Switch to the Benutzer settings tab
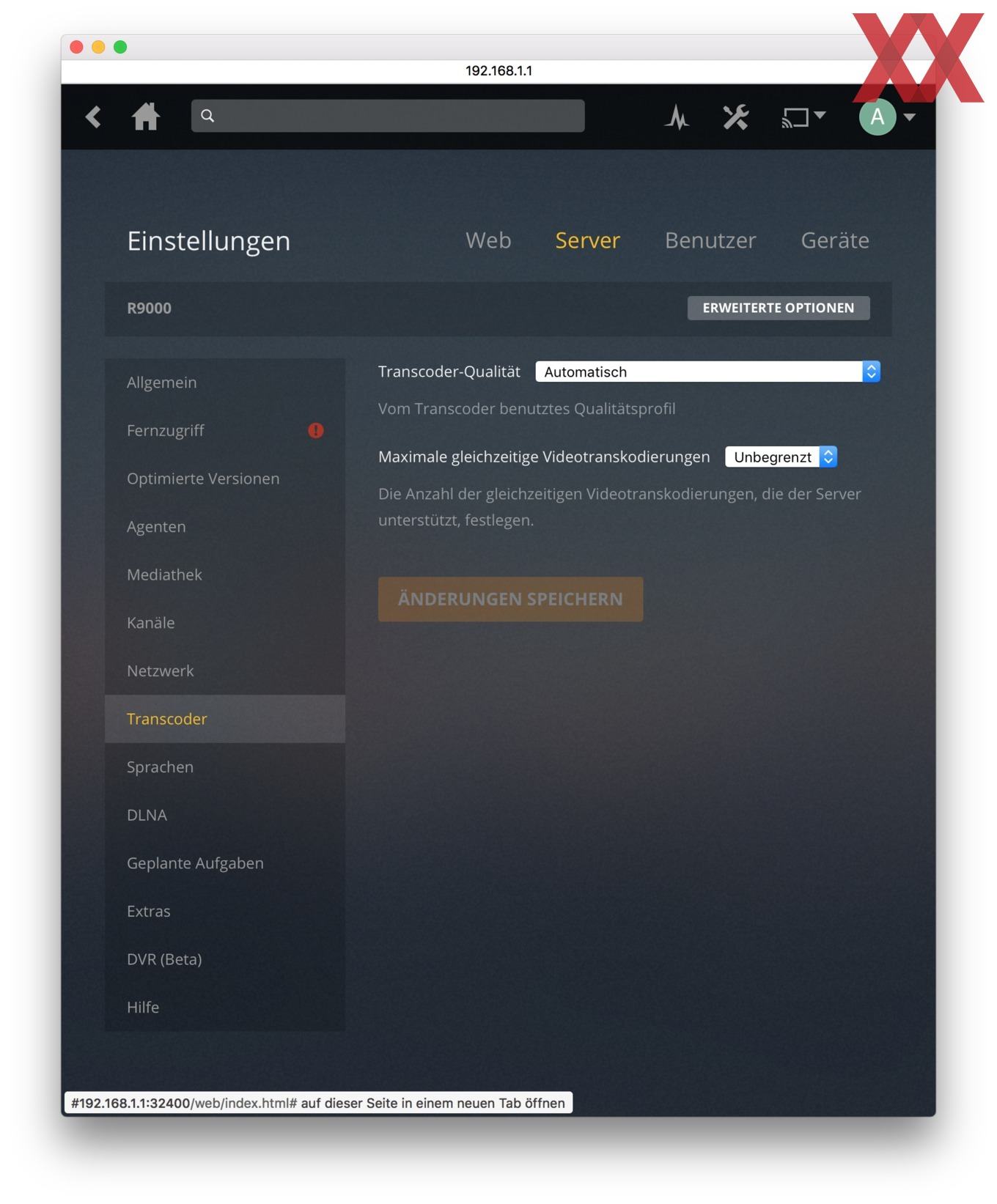Viewport: 997px width, 1204px height. [710, 240]
